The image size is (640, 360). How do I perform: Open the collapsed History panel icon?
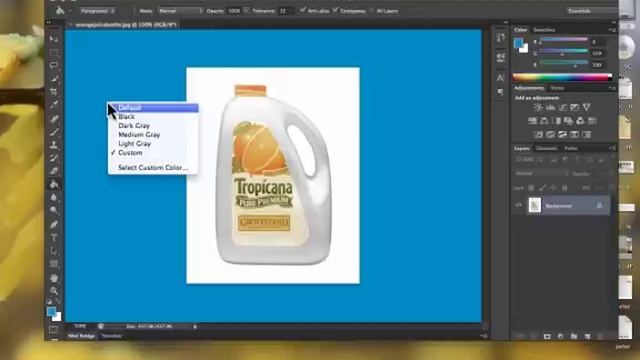[x=501, y=38]
